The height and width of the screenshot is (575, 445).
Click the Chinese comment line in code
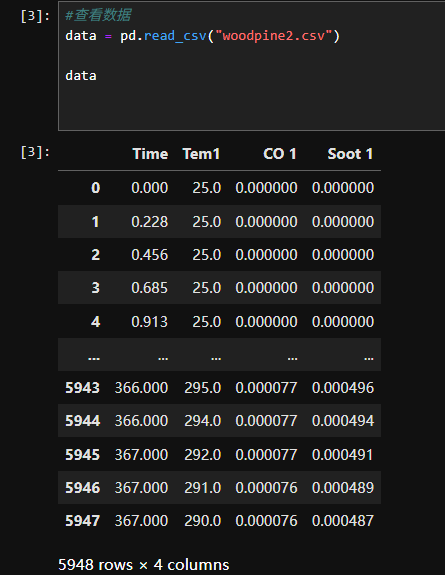pyautogui.click(x=98, y=15)
